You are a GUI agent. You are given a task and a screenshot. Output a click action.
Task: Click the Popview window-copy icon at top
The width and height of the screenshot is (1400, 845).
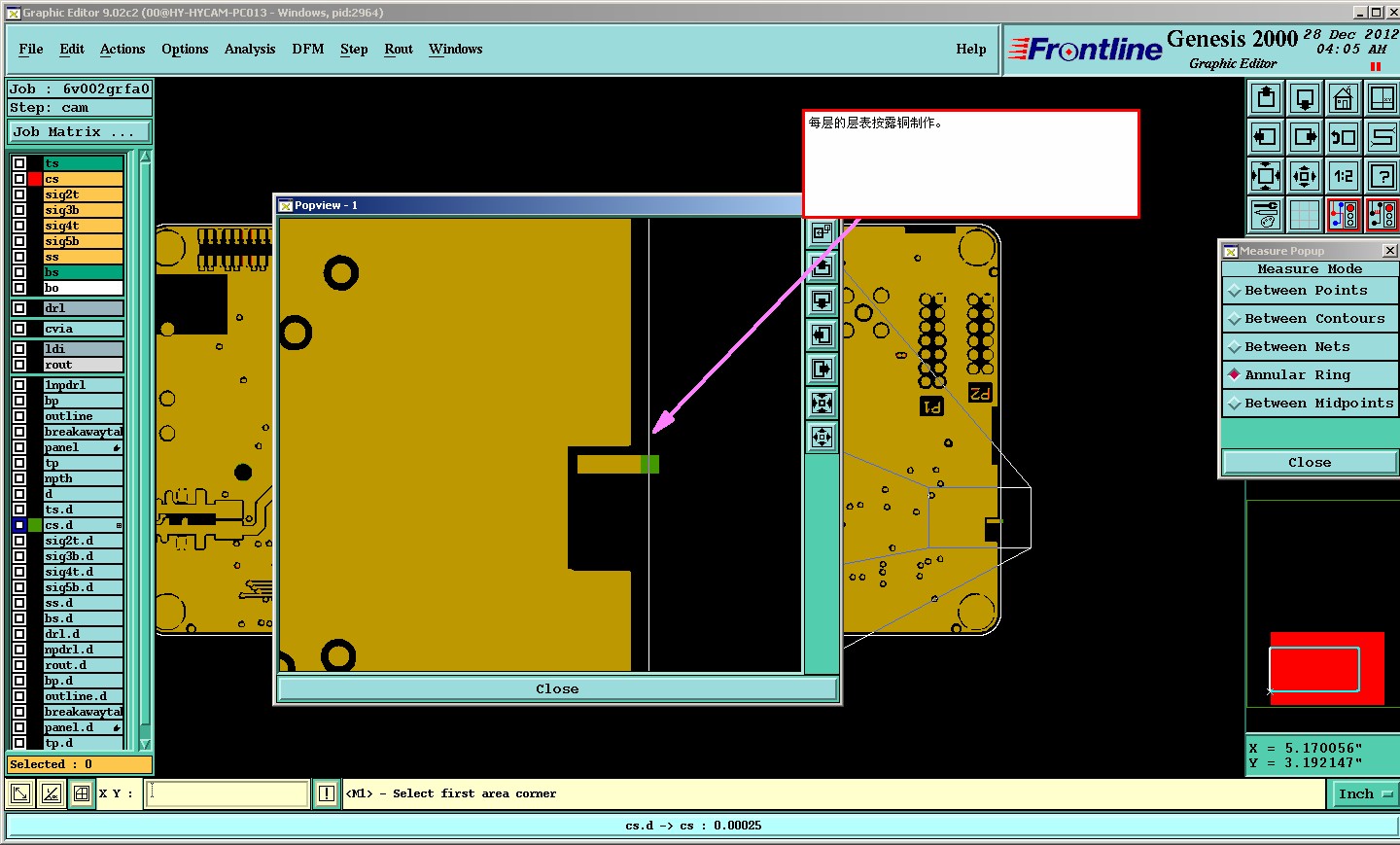pyautogui.click(x=822, y=232)
